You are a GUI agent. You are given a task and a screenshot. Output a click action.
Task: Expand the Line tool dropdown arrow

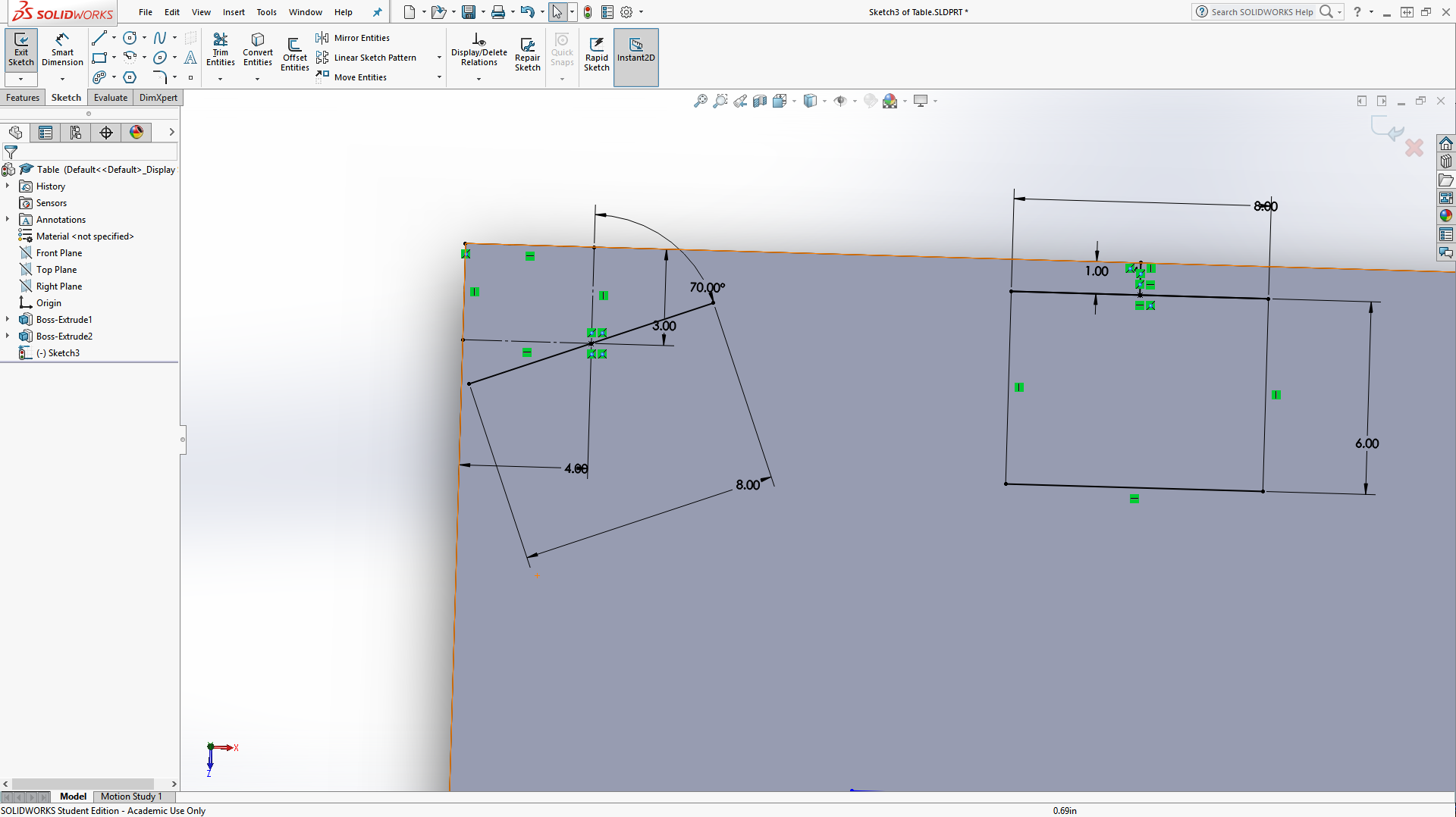click(x=114, y=38)
